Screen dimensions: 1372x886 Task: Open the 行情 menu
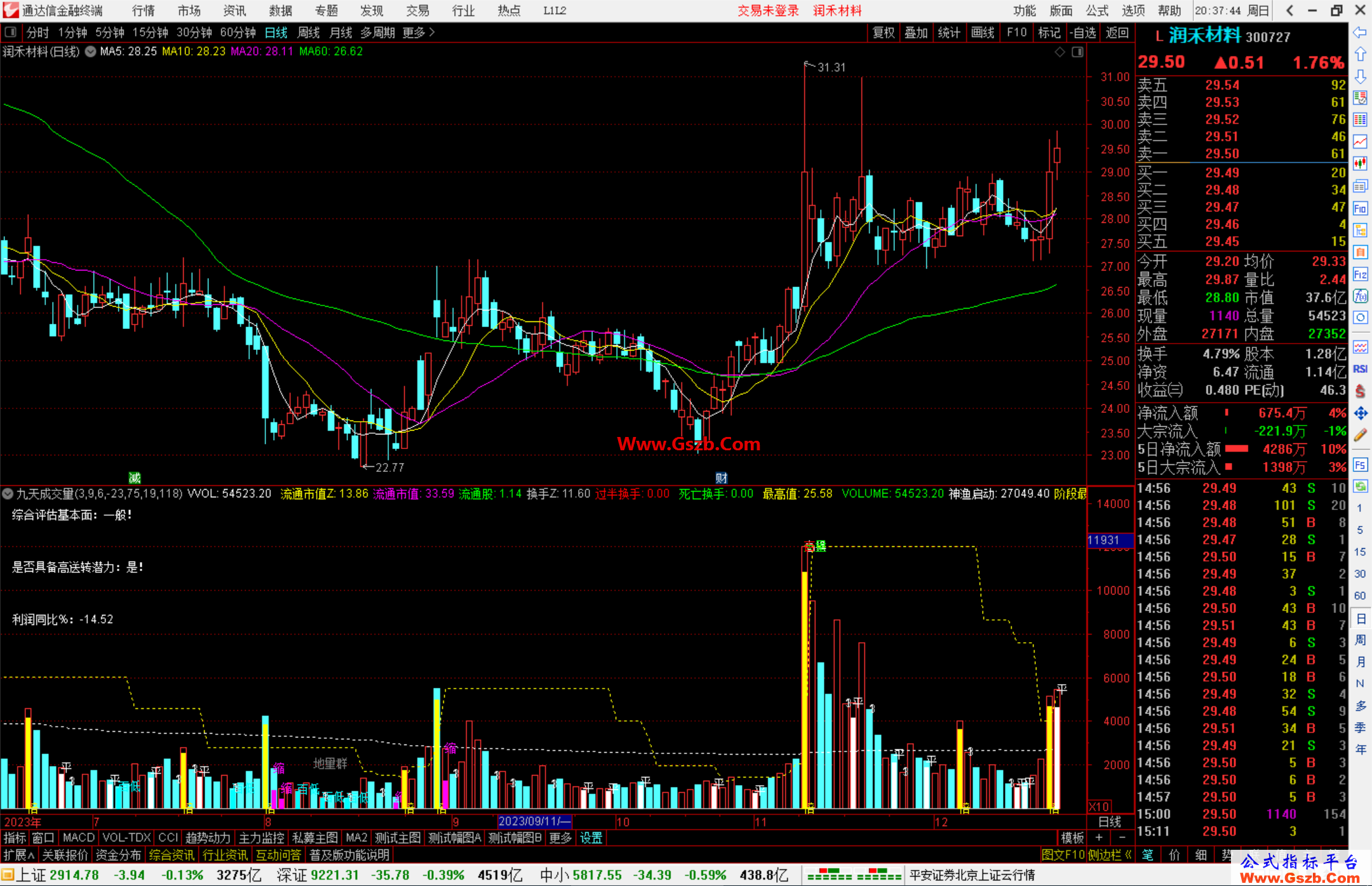144,10
